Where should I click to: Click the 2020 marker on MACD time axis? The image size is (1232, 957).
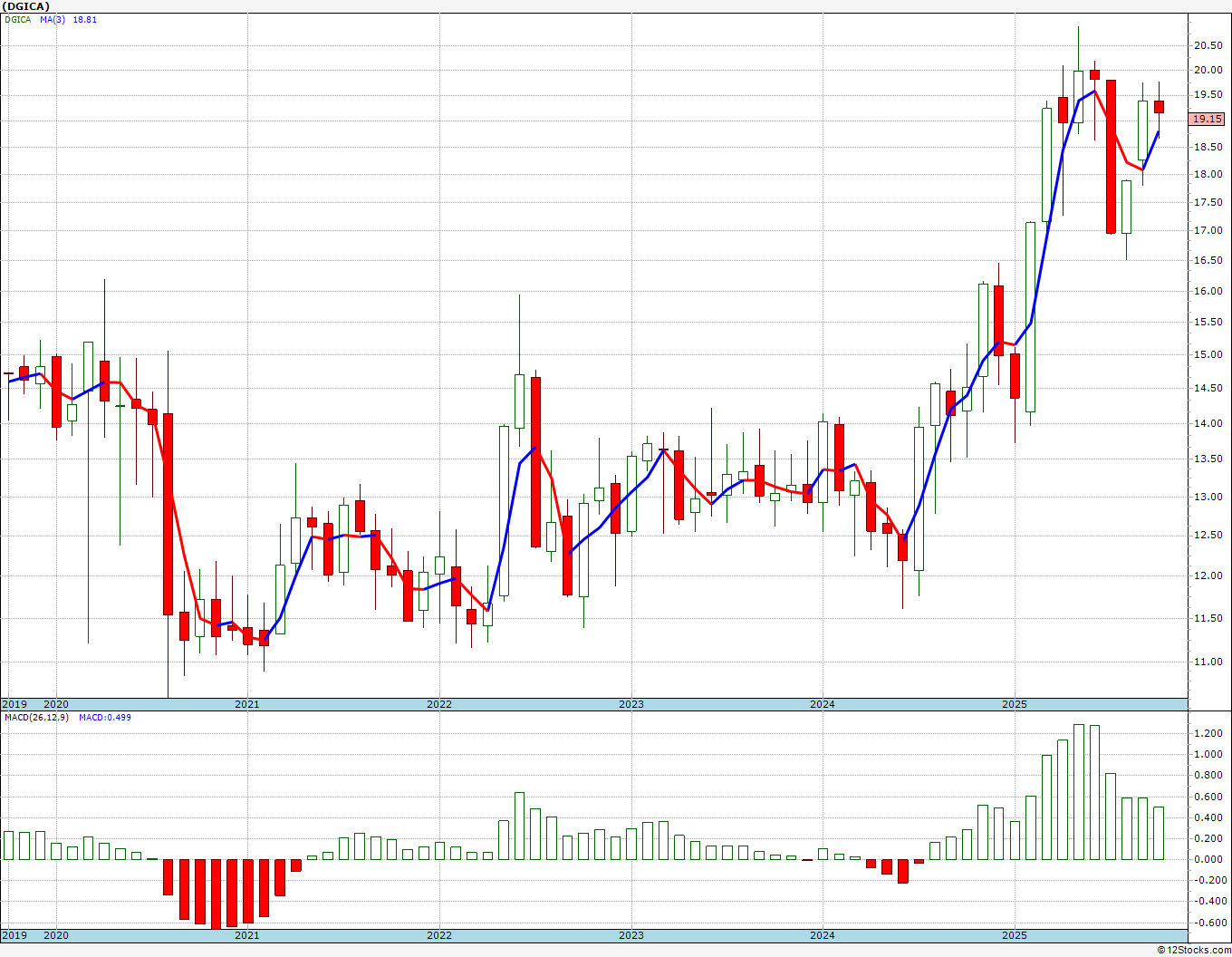(x=56, y=935)
